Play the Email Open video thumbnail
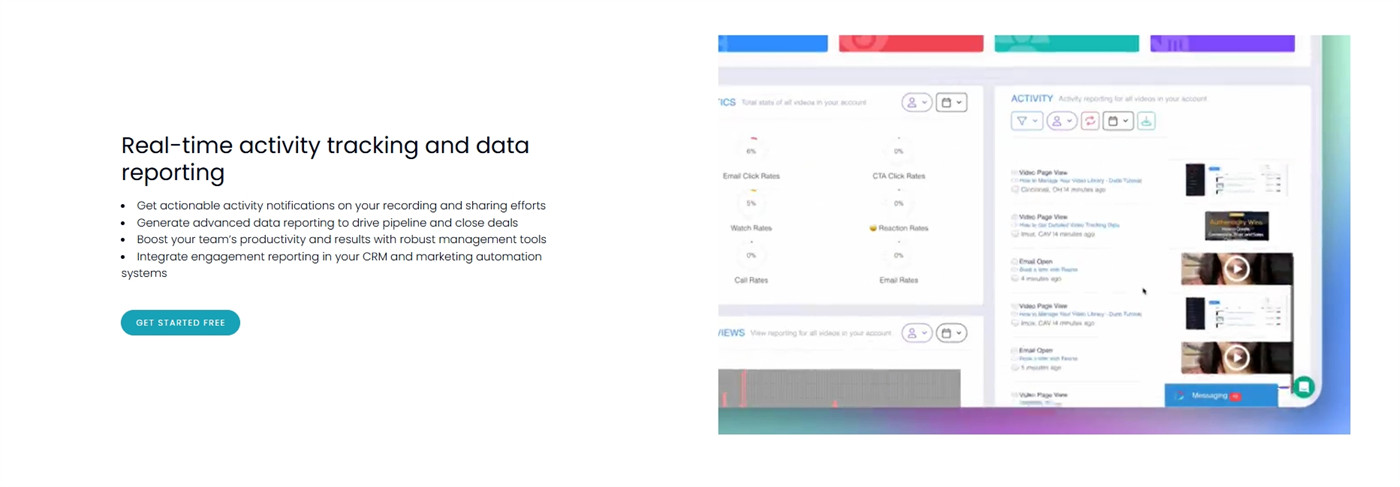 (x=1237, y=269)
